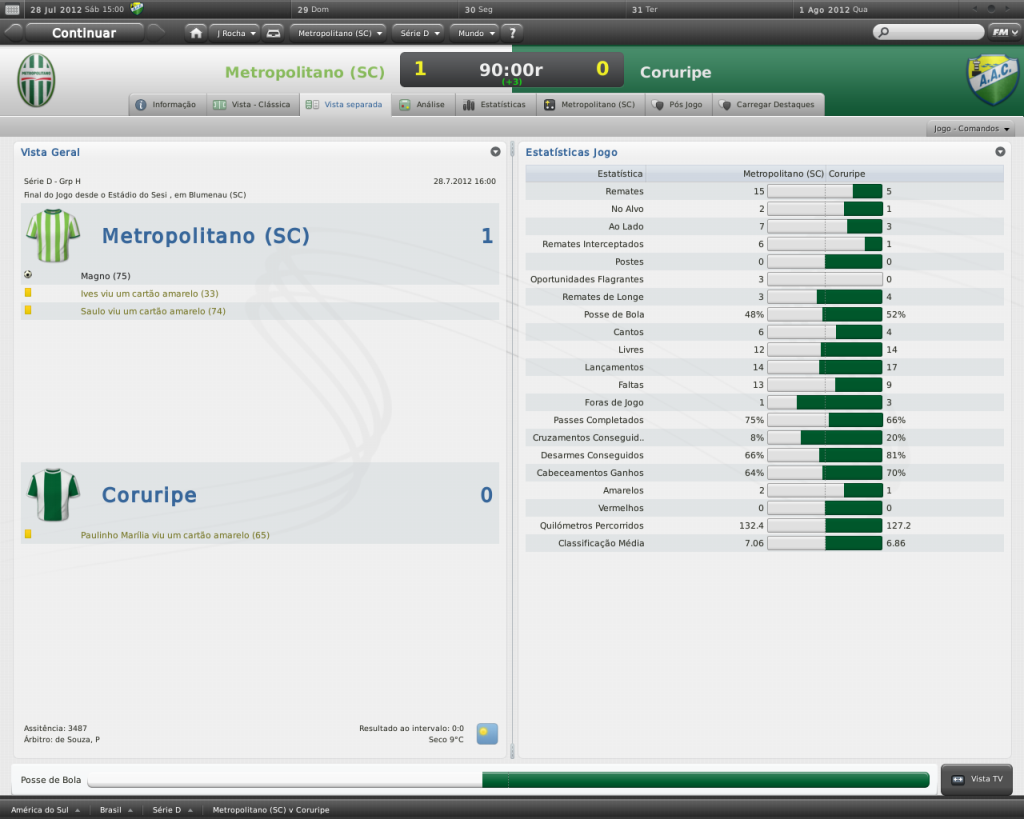
Task: Click the sunny weather icon
Action: (x=487, y=734)
